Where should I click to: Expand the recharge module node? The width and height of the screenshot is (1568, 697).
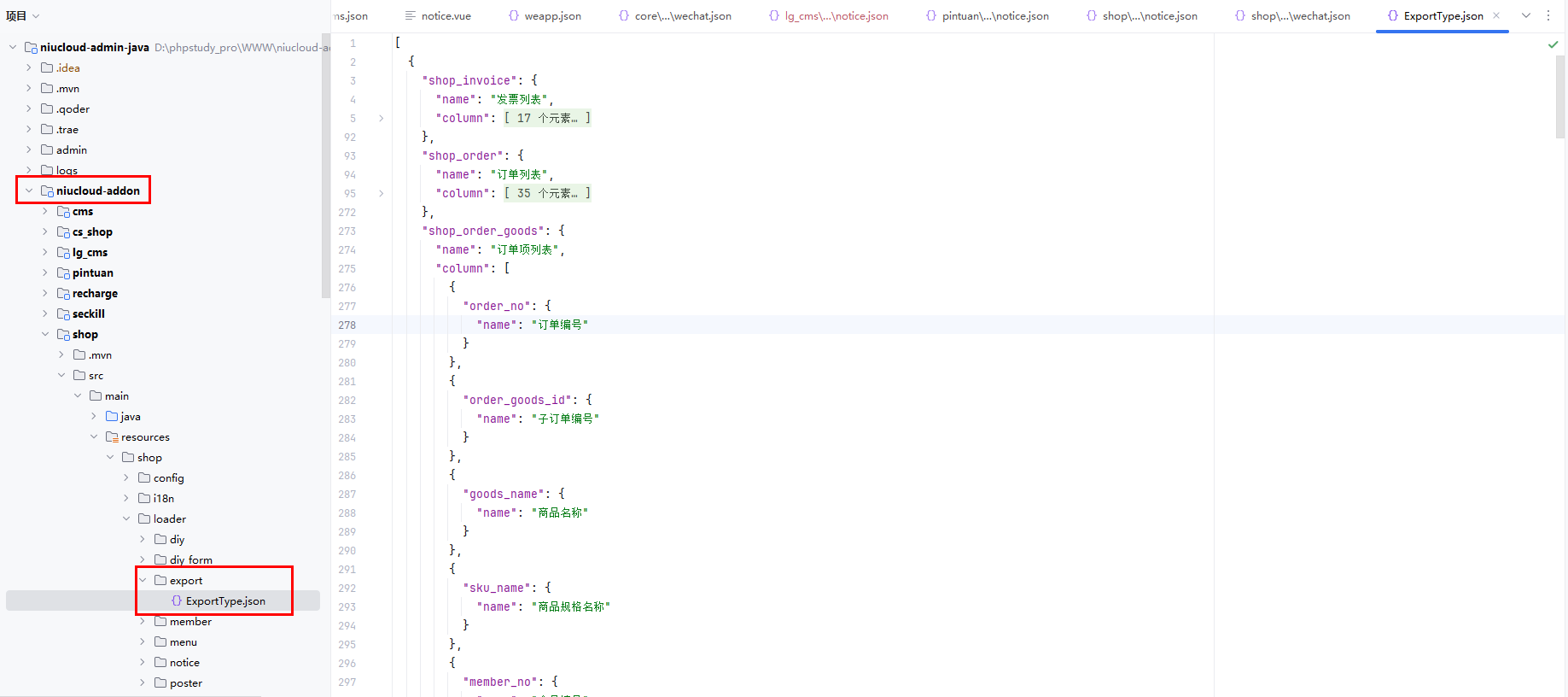click(x=45, y=293)
